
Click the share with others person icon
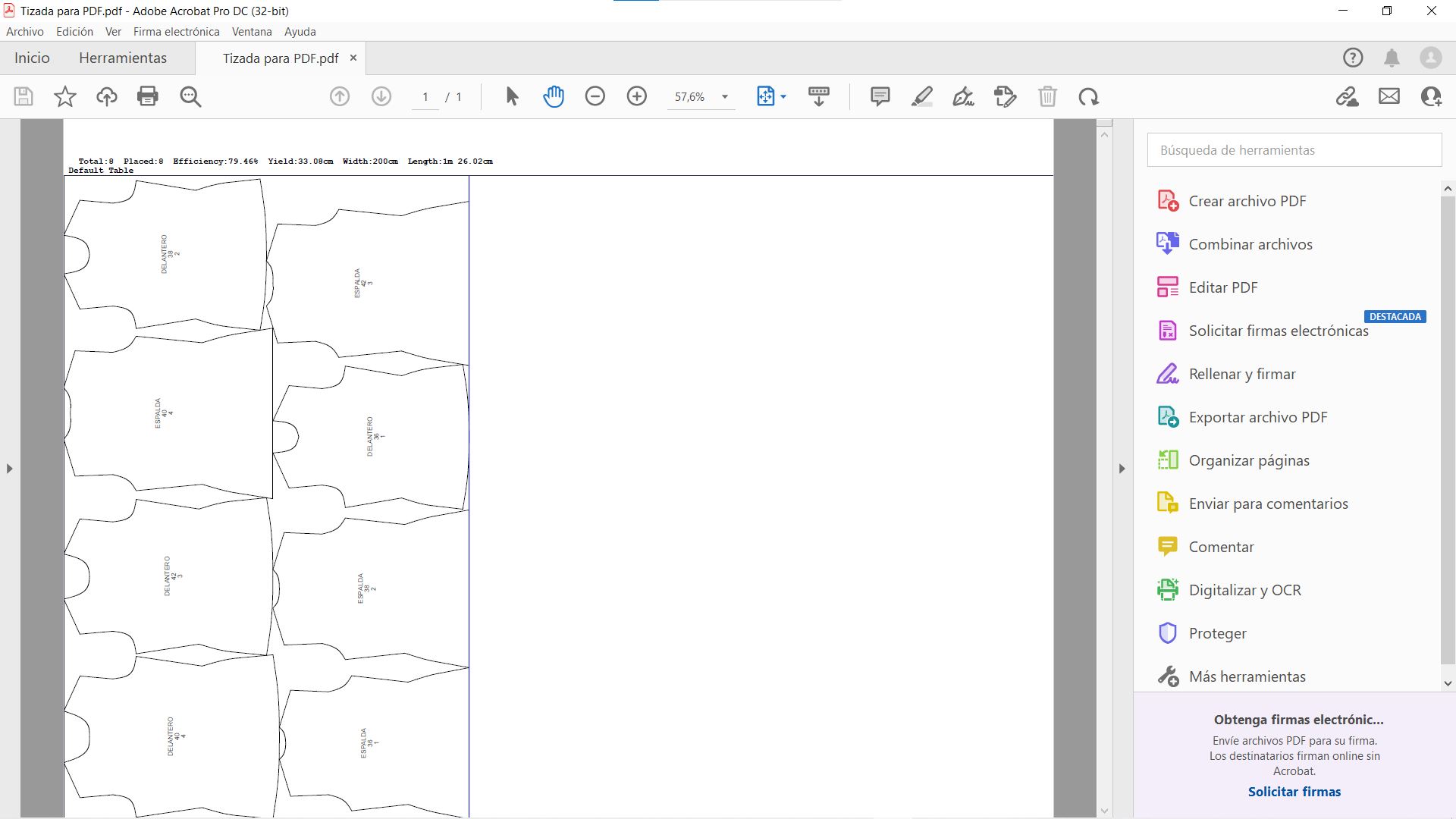1431,96
